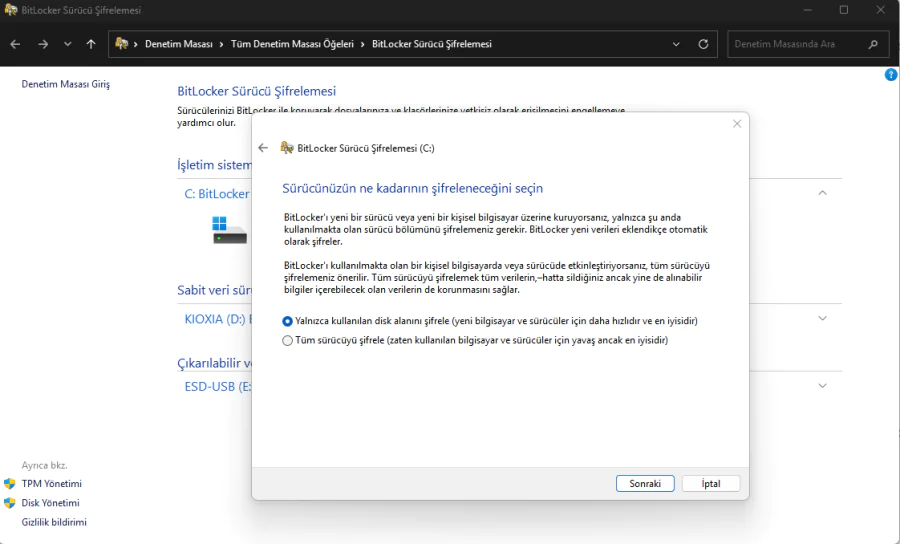Click 'Tüm Denetim Masası Öğeleri' breadcrumb
The image size is (900, 544).
click(x=292, y=44)
